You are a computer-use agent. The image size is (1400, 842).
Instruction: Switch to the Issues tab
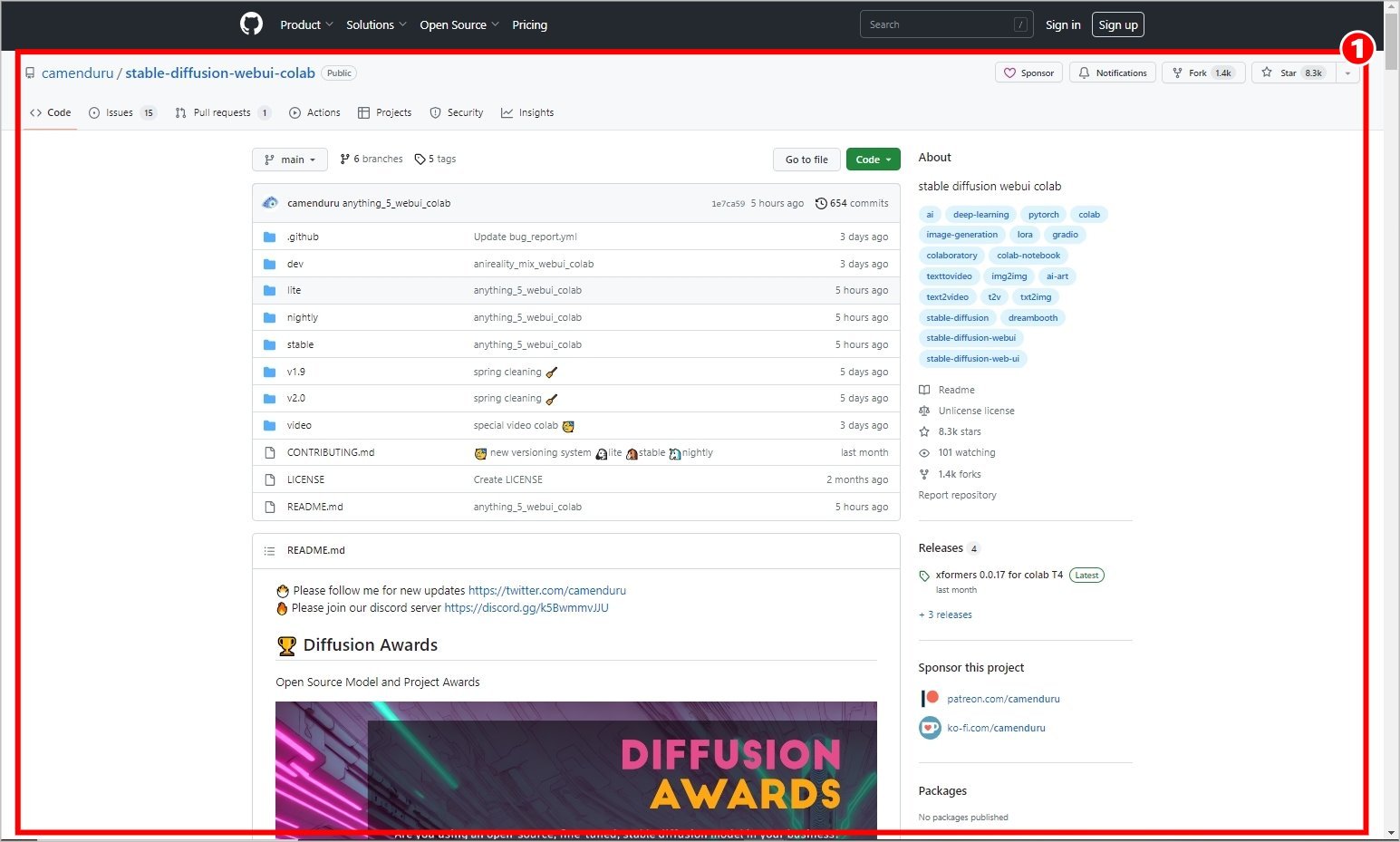pyautogui.click(x=122, y=112)
